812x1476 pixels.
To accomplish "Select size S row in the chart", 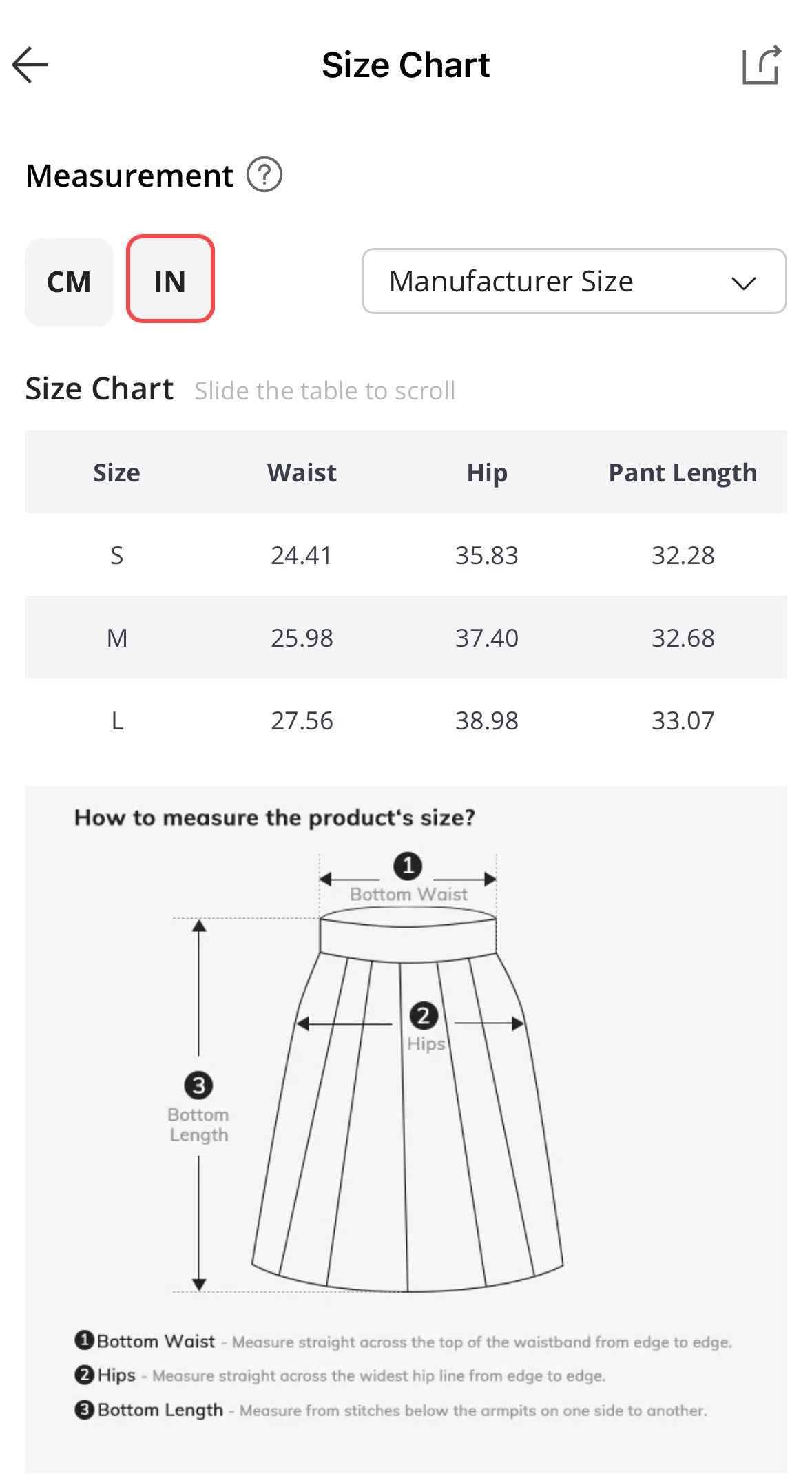I will click(x=406, y=555).
